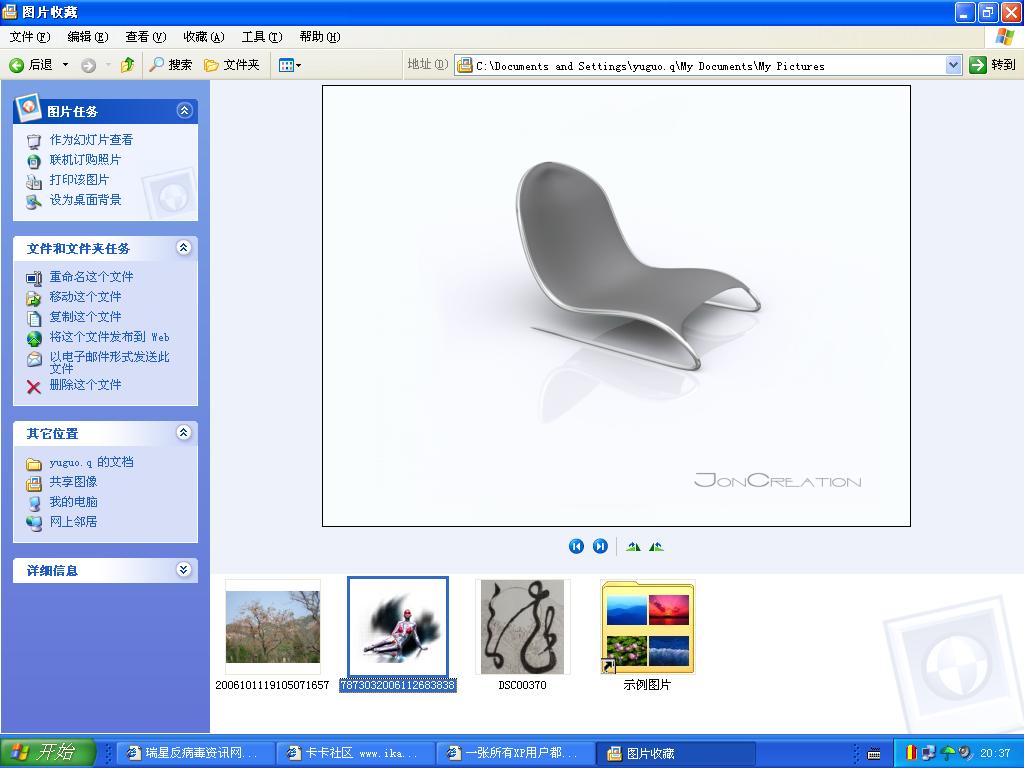Screen dimensions: 1024x768
Task: Collapse File and Folder Tasks (文件和文件夹任务) panel
Action: (184, 248)
